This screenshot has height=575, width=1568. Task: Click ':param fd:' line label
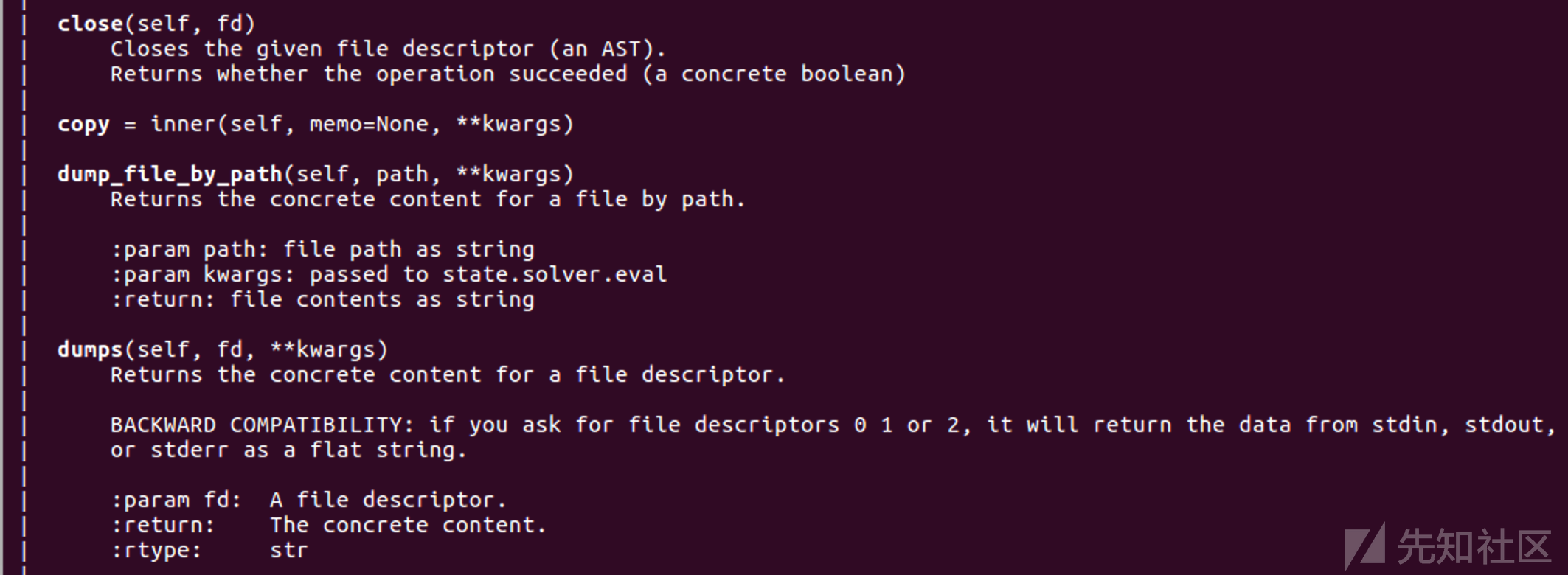[x=176, y=500]
